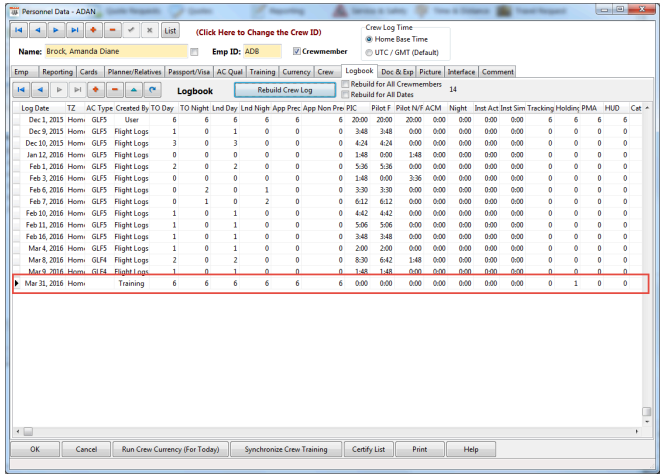Click the horizontal scrollbar thumb of the grid
This screenshot has width=661, height=476.
click(28, 431)
